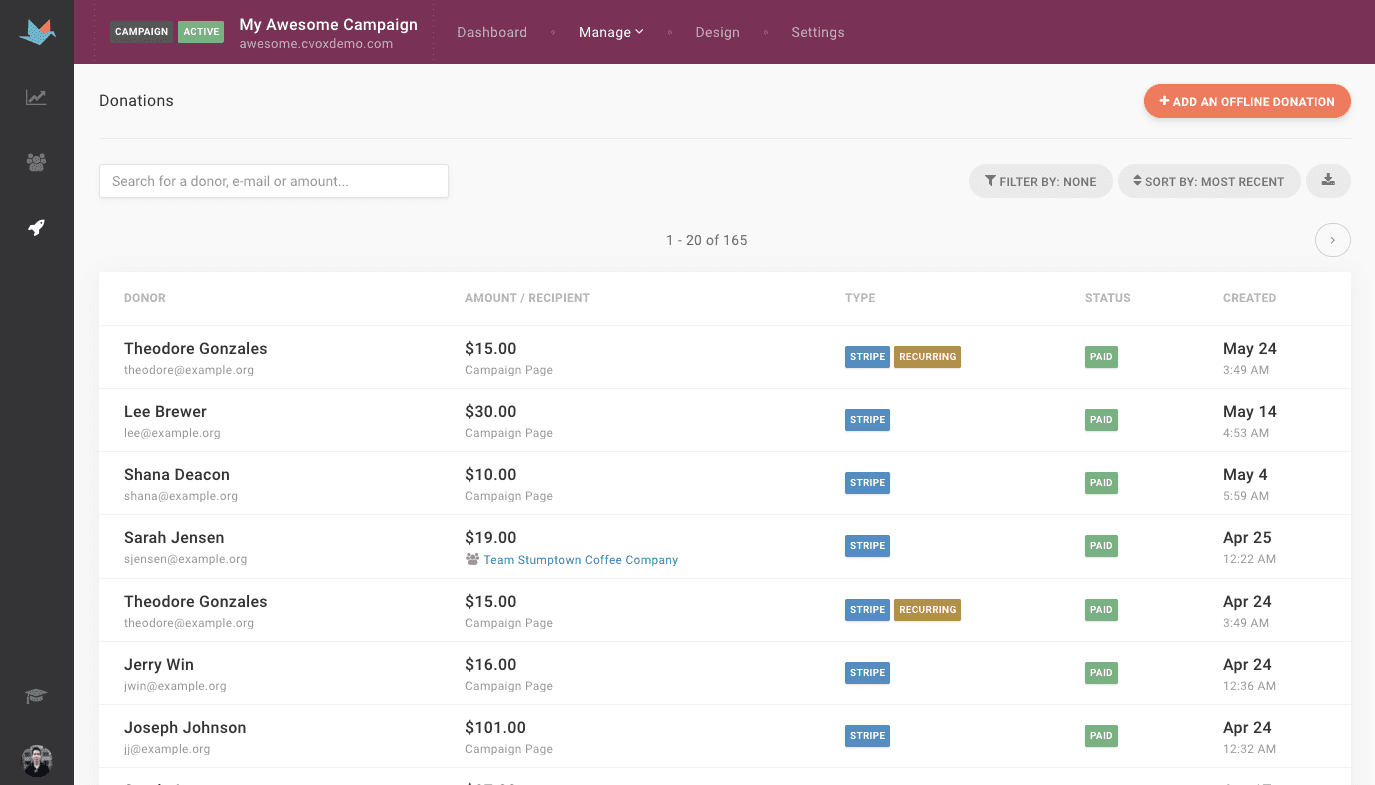Open the rocket campaign icon in the sidebar

36,227
